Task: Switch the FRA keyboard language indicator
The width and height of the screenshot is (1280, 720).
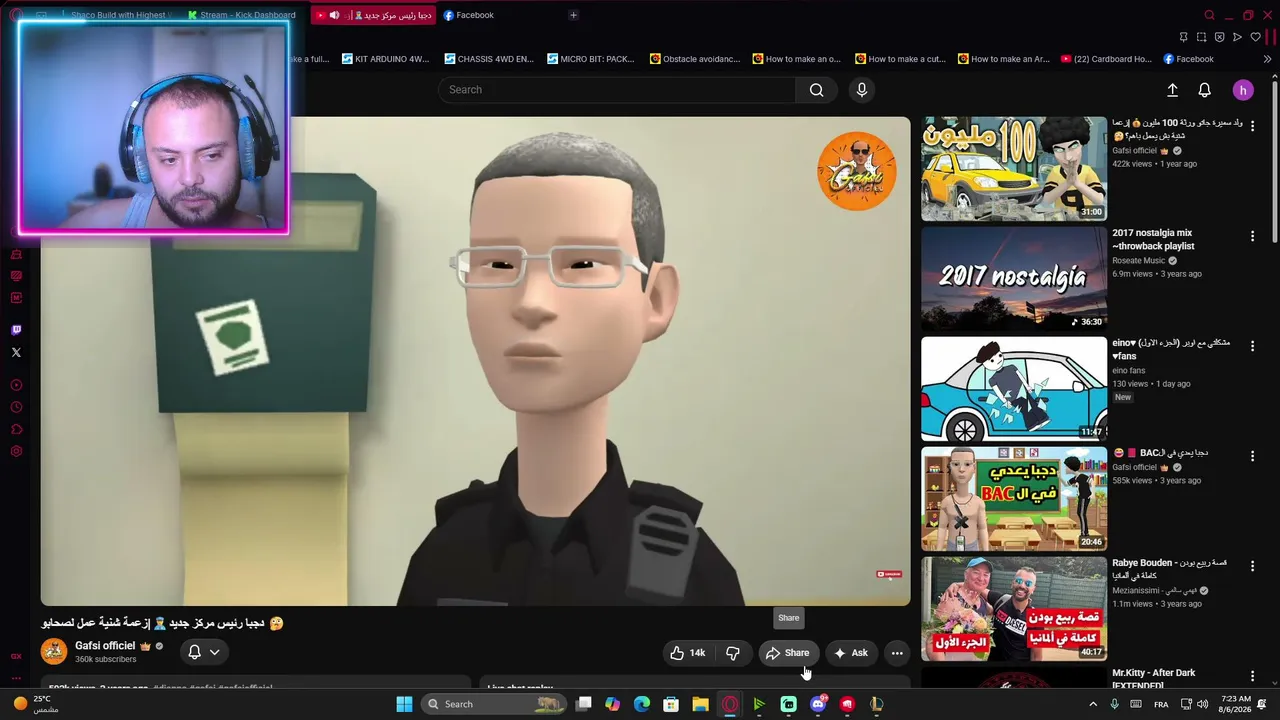Action: point(1161,704)
